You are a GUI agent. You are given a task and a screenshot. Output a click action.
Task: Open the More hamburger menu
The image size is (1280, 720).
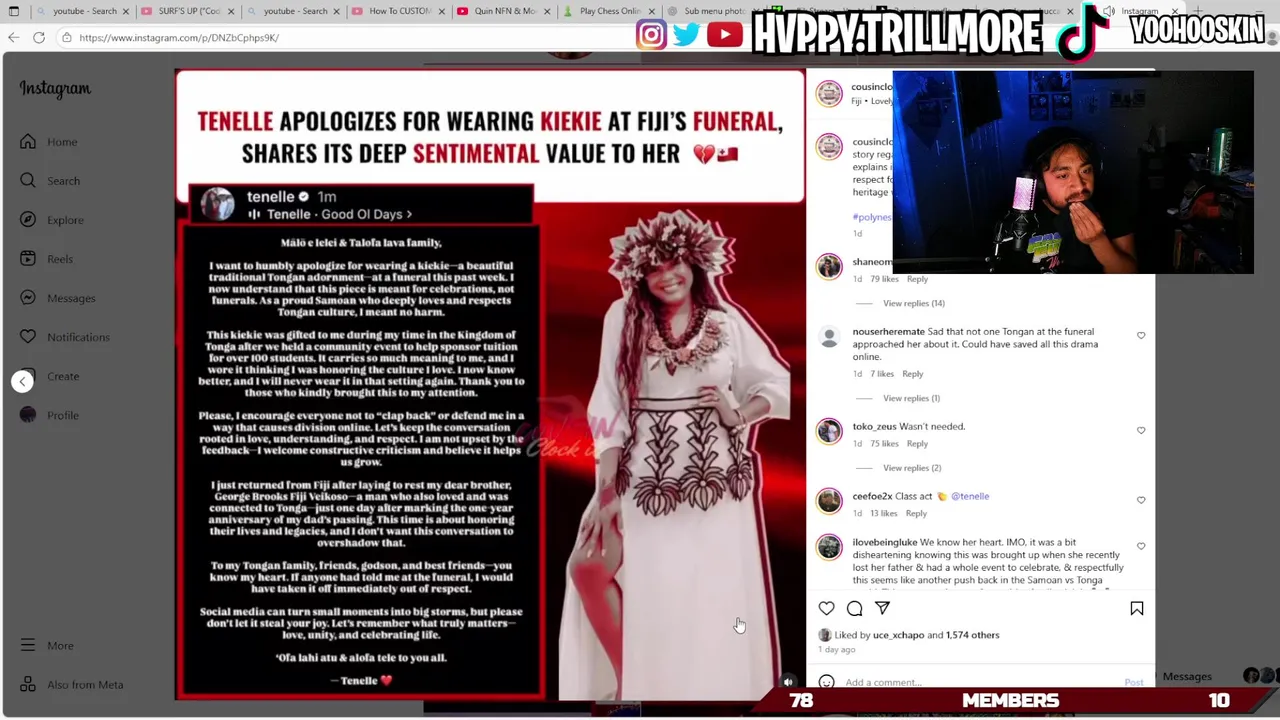[47, 646]
